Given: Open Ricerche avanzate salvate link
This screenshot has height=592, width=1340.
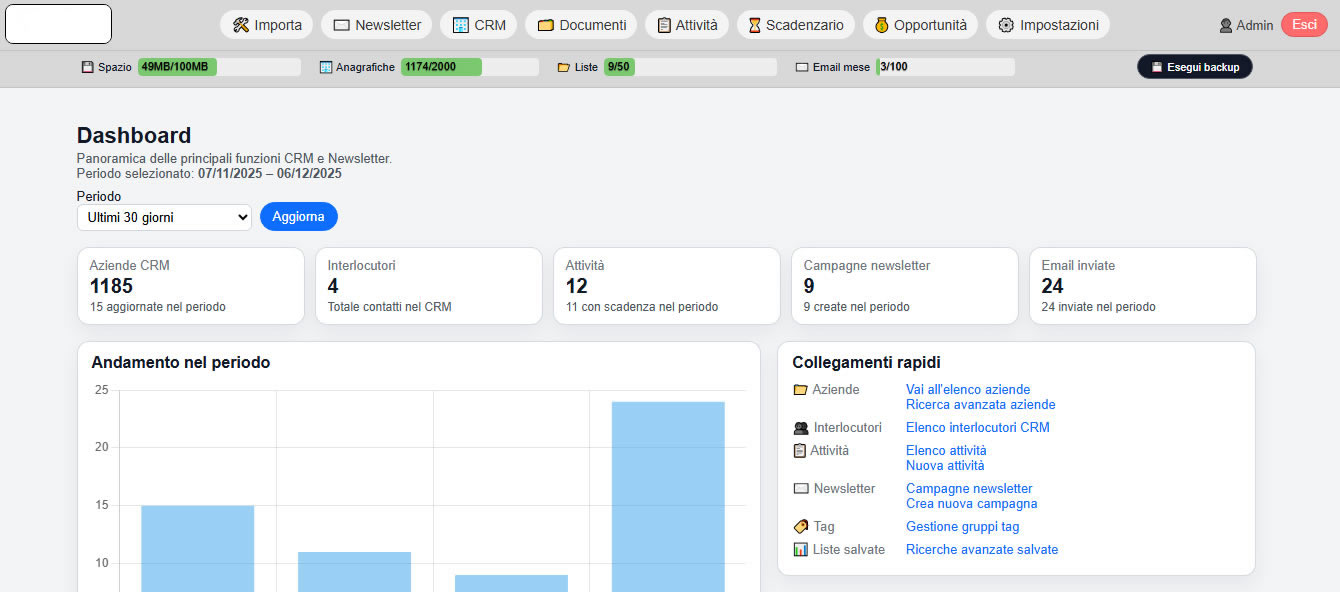Looking at the screenshot, I should click(982, 550).
